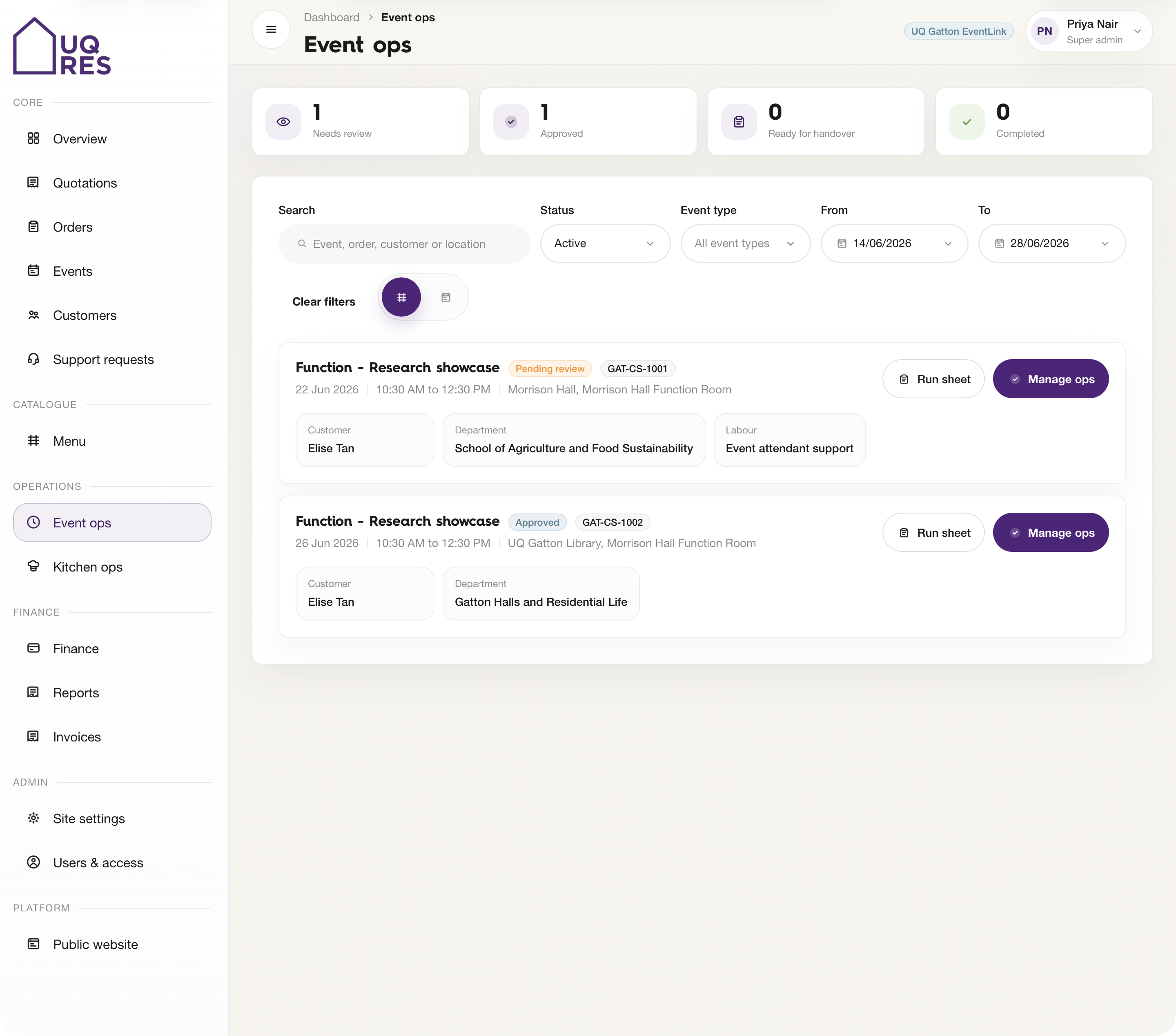This screenshot has height=1036, width=1176.
Task: Click the Reports icon in sidebar
Action: [x=33, y=692]
